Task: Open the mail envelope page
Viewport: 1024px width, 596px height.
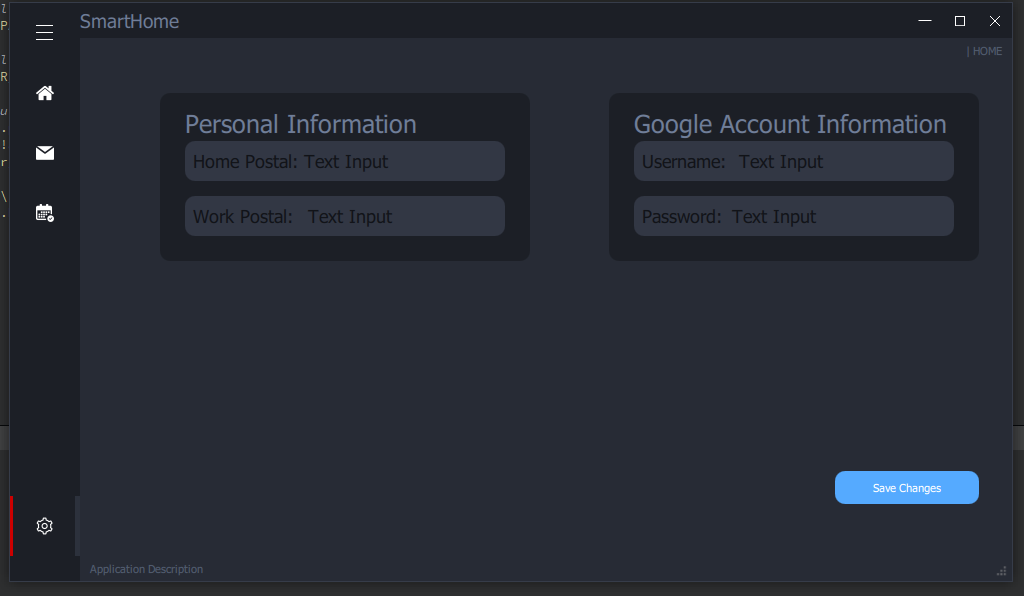Action: (44, 153)
